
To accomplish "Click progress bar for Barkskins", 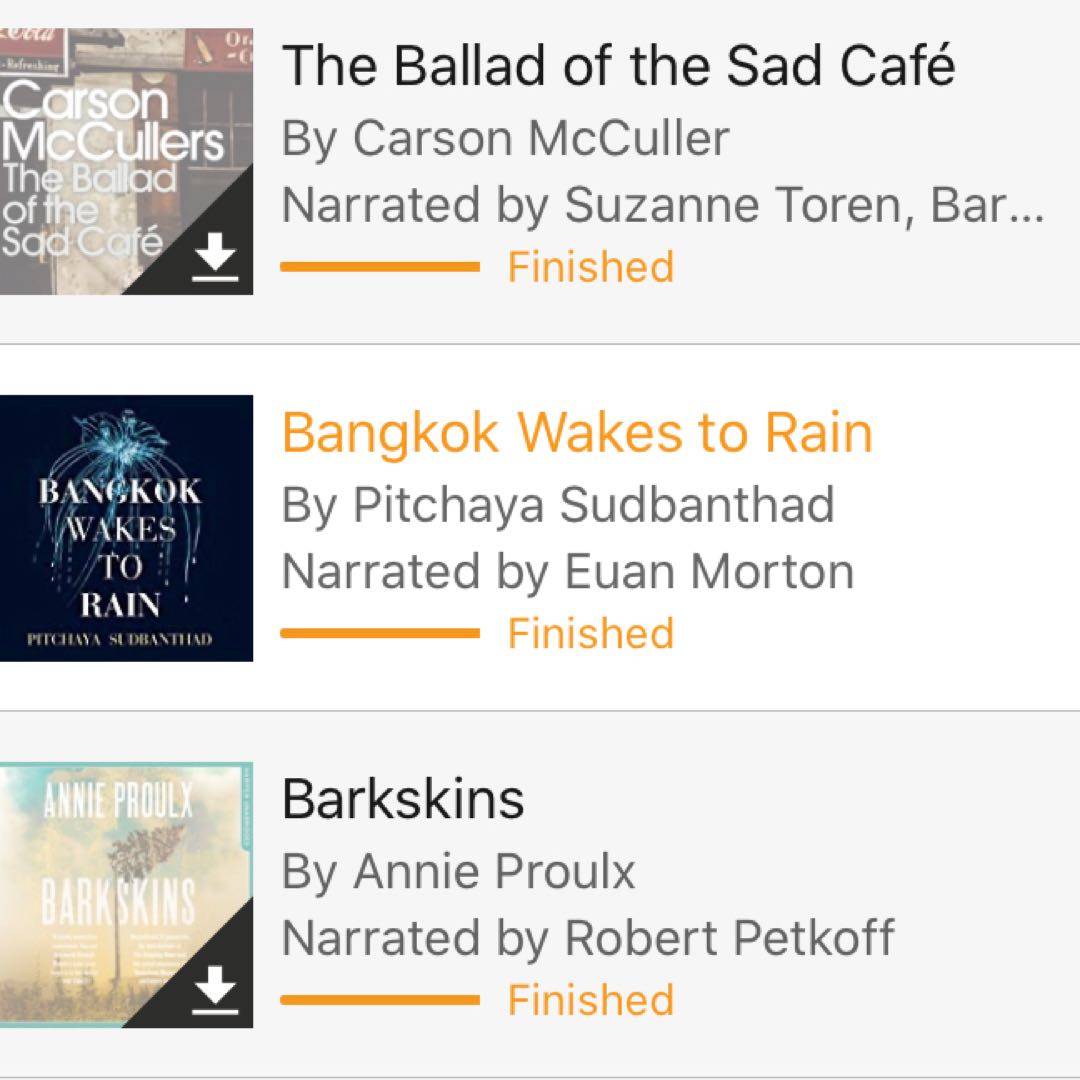I will pyautogui.click(x=380, y=1000).
